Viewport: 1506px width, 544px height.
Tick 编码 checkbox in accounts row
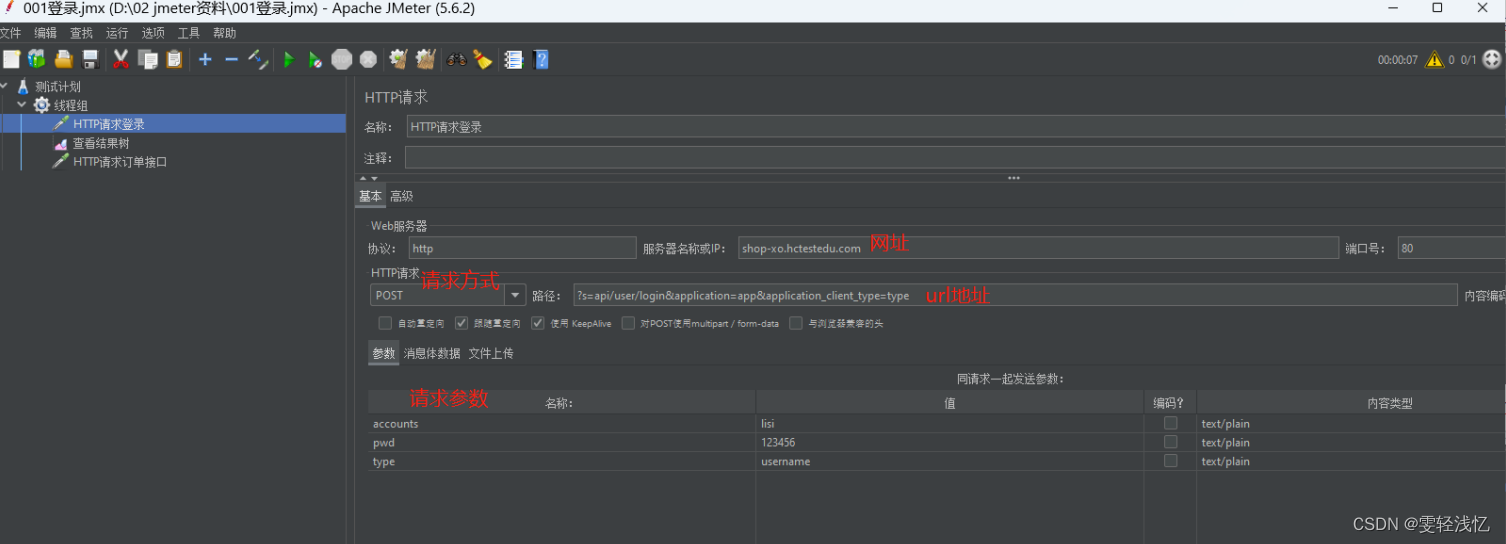[x=1170, y=423]
